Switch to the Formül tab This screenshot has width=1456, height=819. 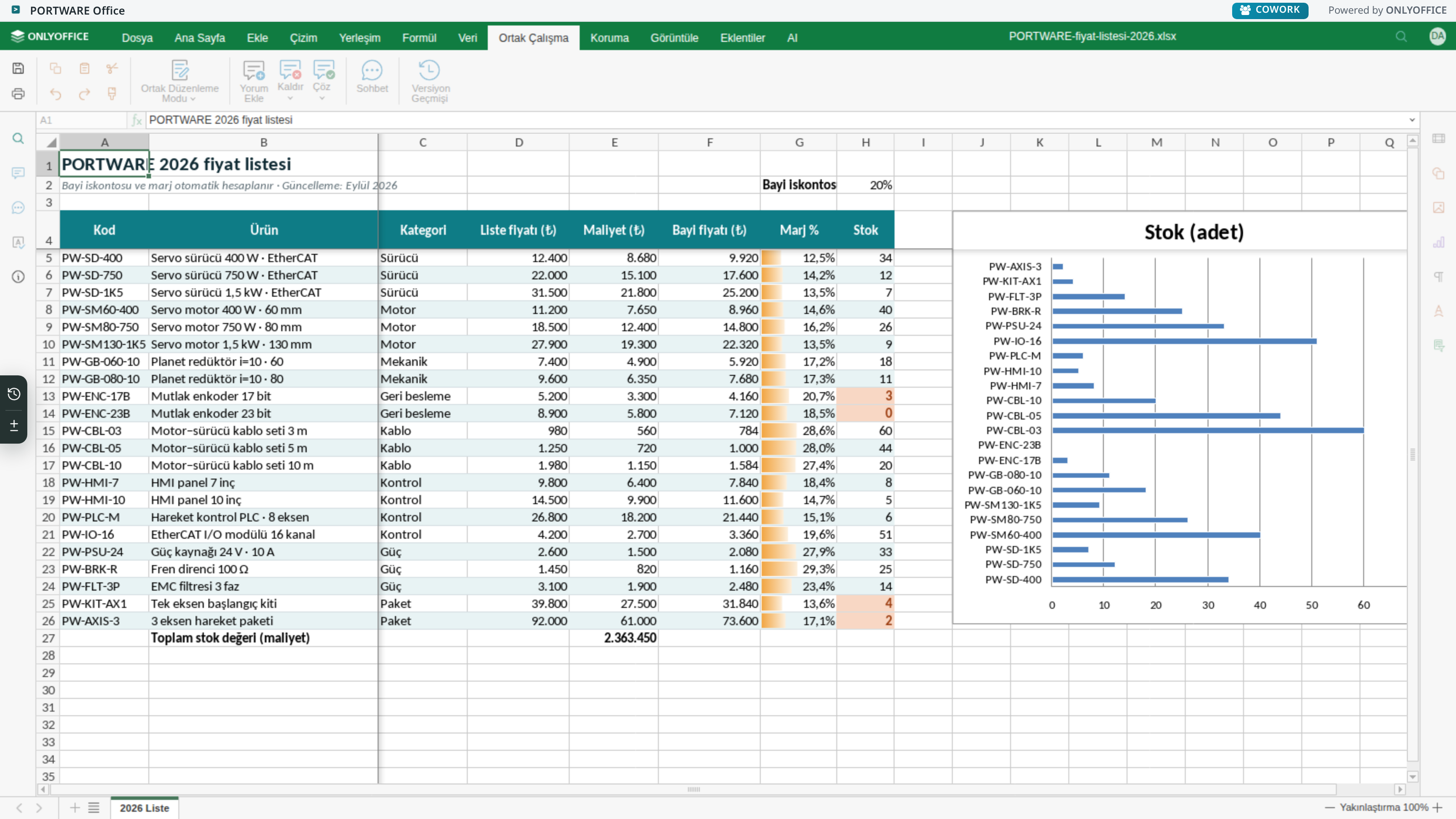[419, 38]
